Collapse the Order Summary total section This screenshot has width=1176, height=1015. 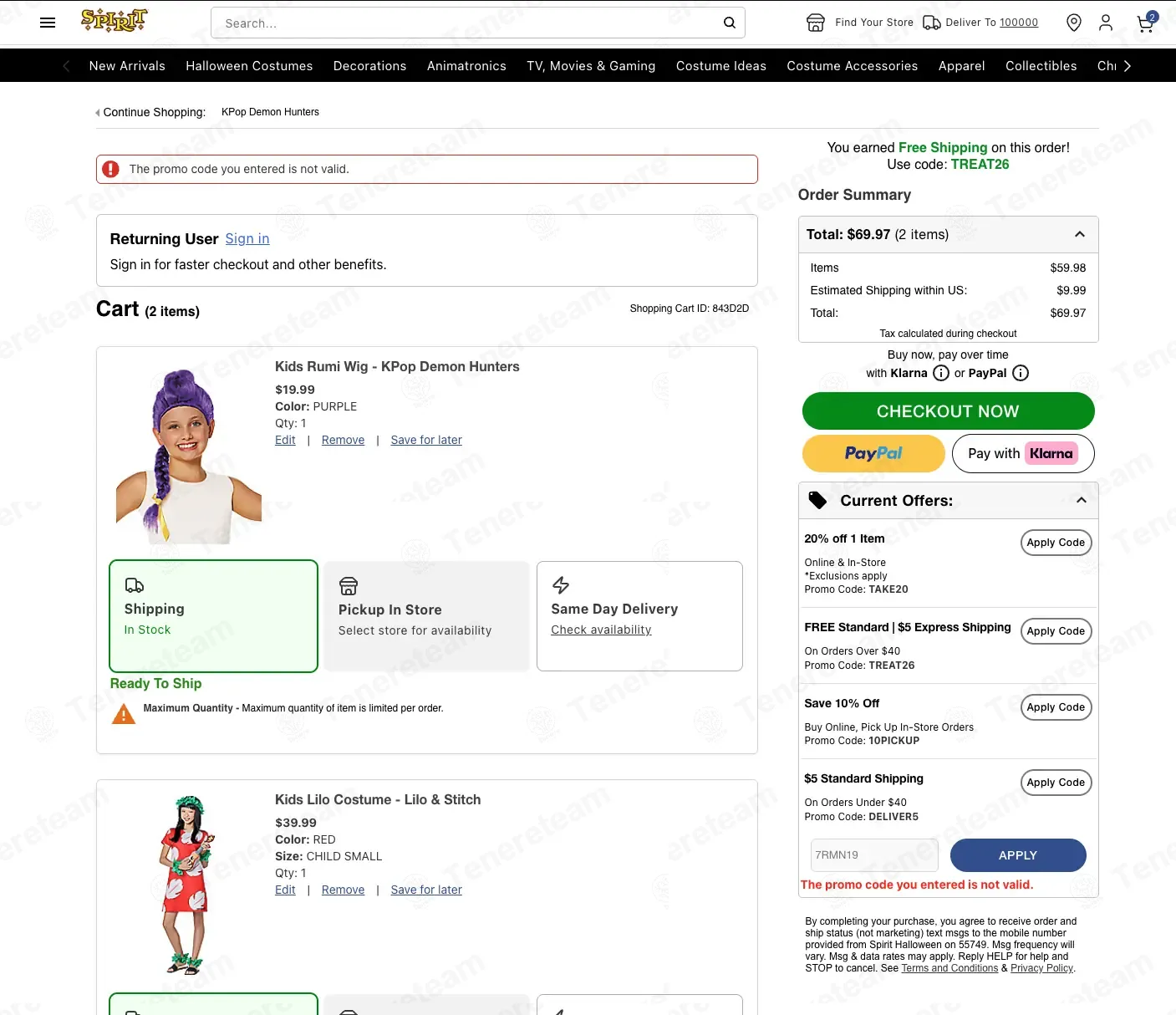[x=1080, y=234]
